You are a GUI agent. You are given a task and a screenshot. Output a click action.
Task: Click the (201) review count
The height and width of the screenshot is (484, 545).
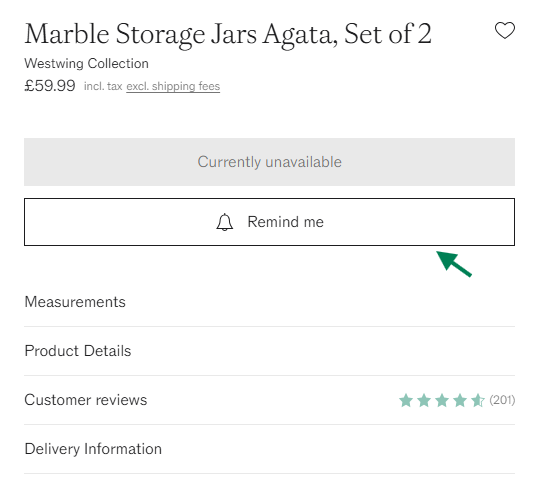coord(502,400)
